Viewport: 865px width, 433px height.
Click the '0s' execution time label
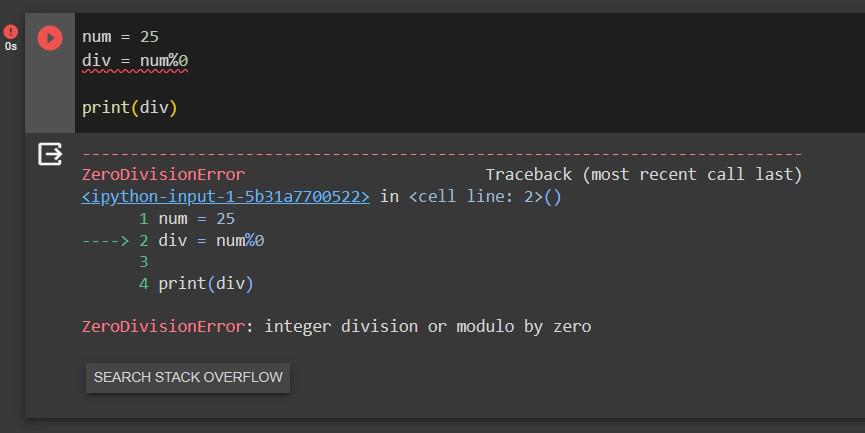click(x=11, y=47)
